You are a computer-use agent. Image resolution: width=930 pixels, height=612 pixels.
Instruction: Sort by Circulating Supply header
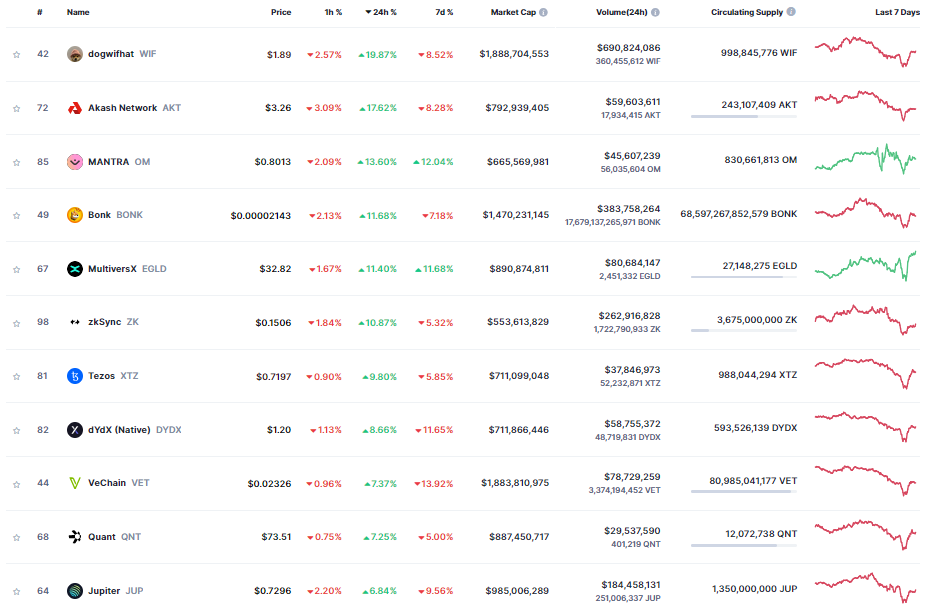click(x=747, y=12)
